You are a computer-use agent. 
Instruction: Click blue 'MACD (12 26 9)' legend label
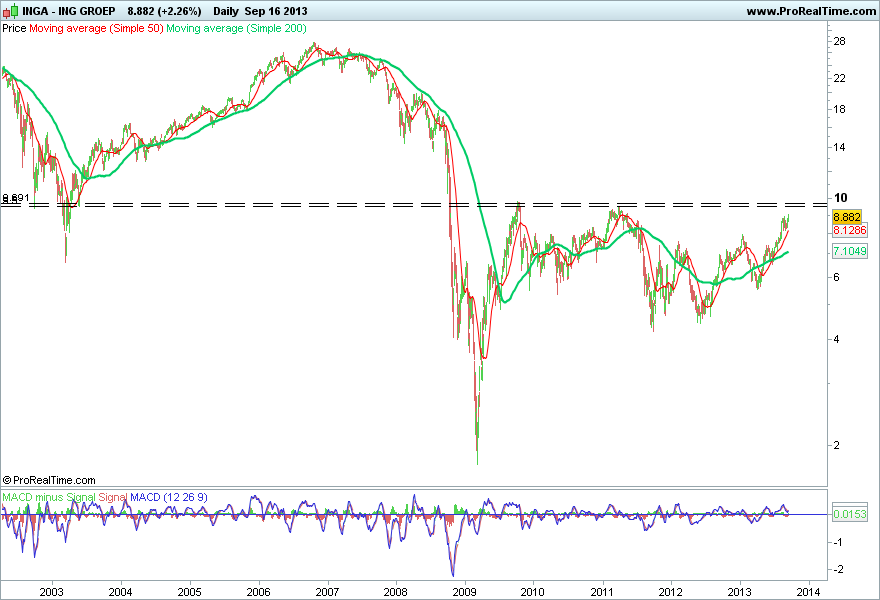(169, 497)
